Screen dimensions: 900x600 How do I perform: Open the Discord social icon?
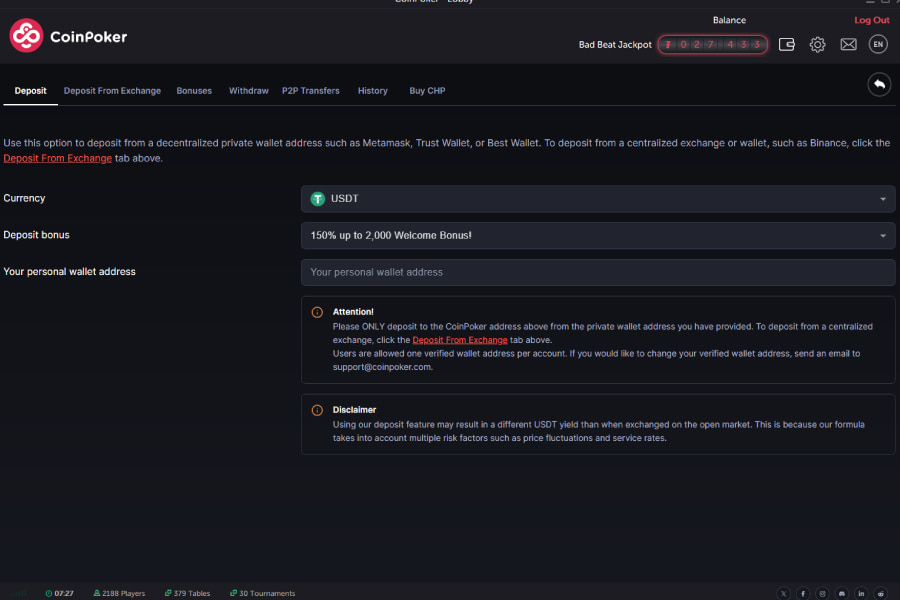[842, 593]
